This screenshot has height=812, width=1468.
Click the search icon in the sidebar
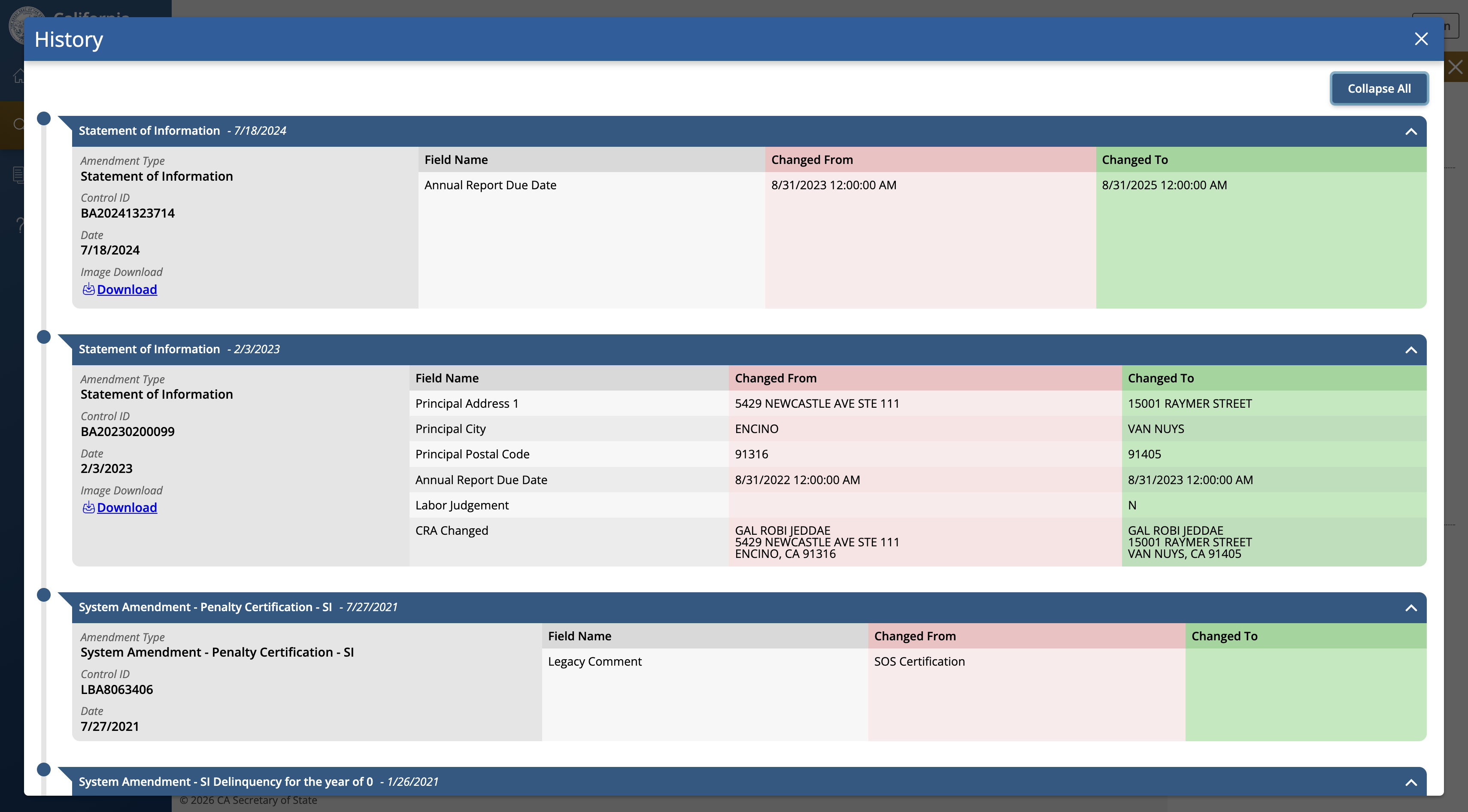(x=19, y=124)
